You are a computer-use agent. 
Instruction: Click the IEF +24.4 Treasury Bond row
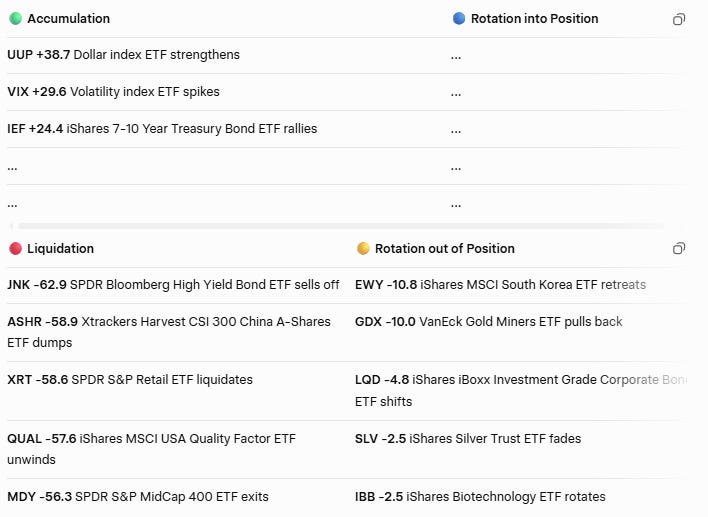[x=162, y=129]
